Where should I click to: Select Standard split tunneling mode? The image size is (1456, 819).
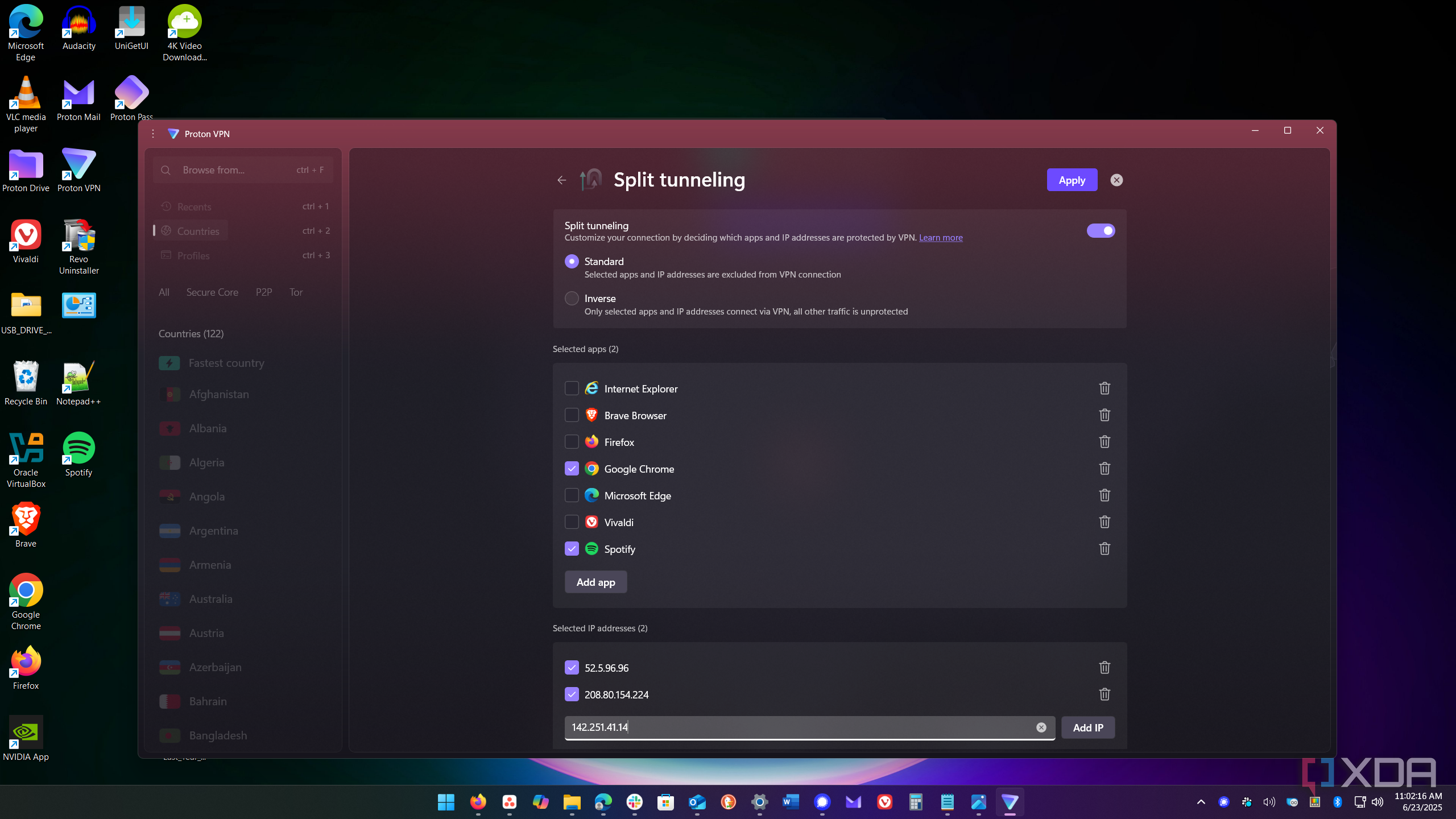572,262
